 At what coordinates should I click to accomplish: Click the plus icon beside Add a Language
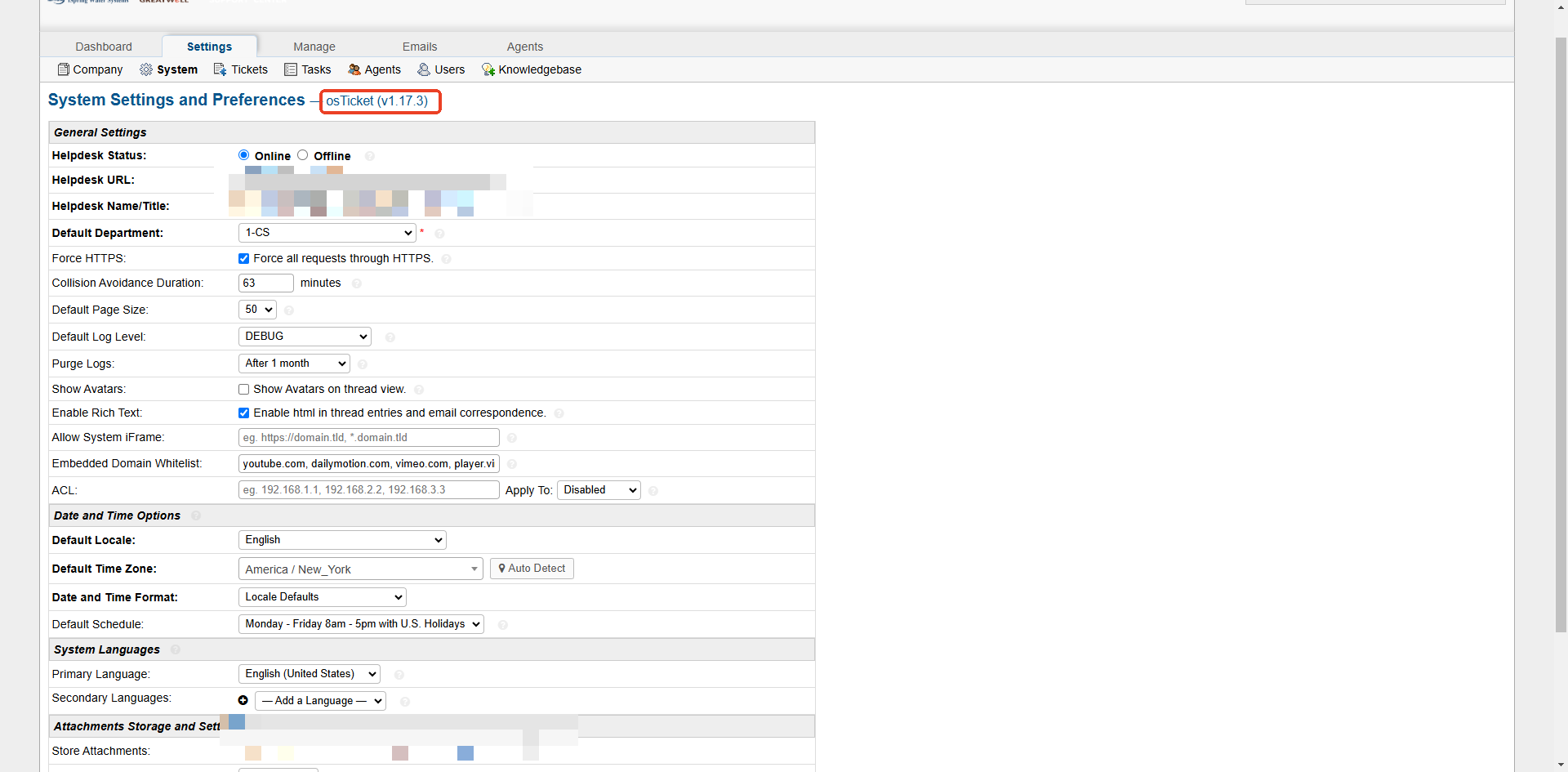point(243,700)
